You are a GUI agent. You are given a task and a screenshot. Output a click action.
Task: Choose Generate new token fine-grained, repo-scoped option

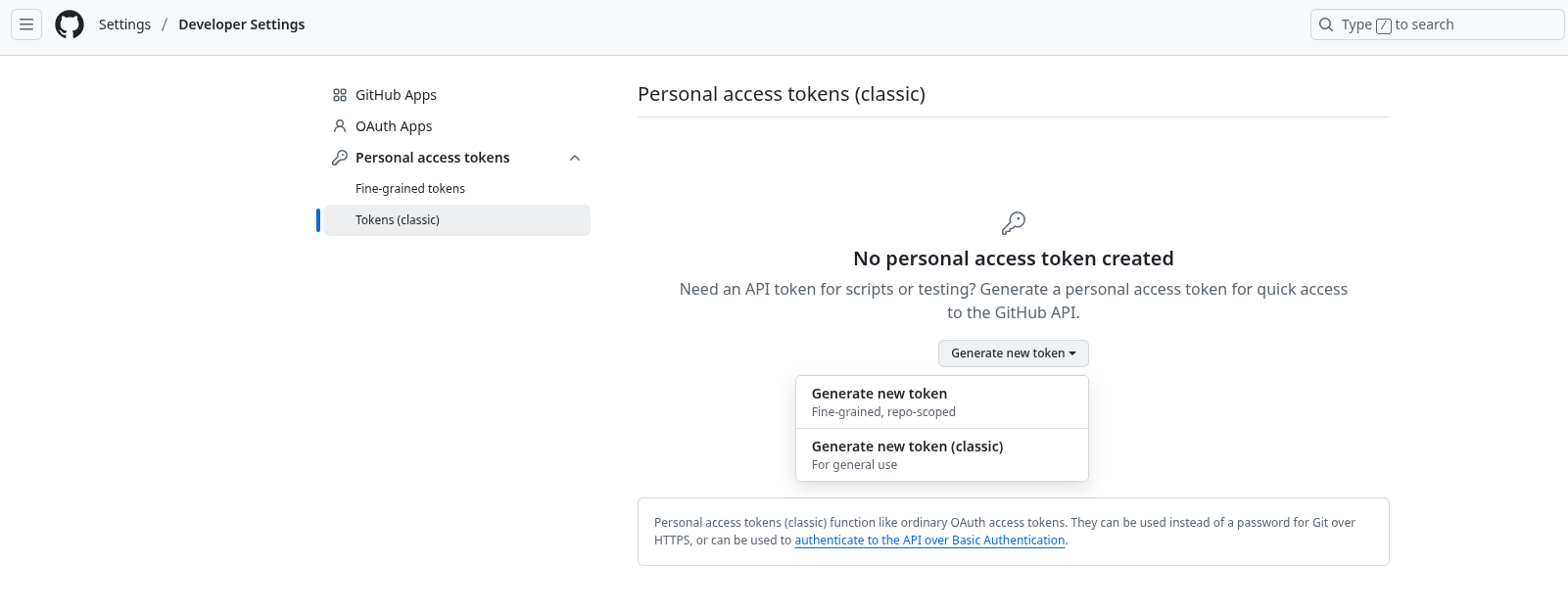tap(941, 402)
